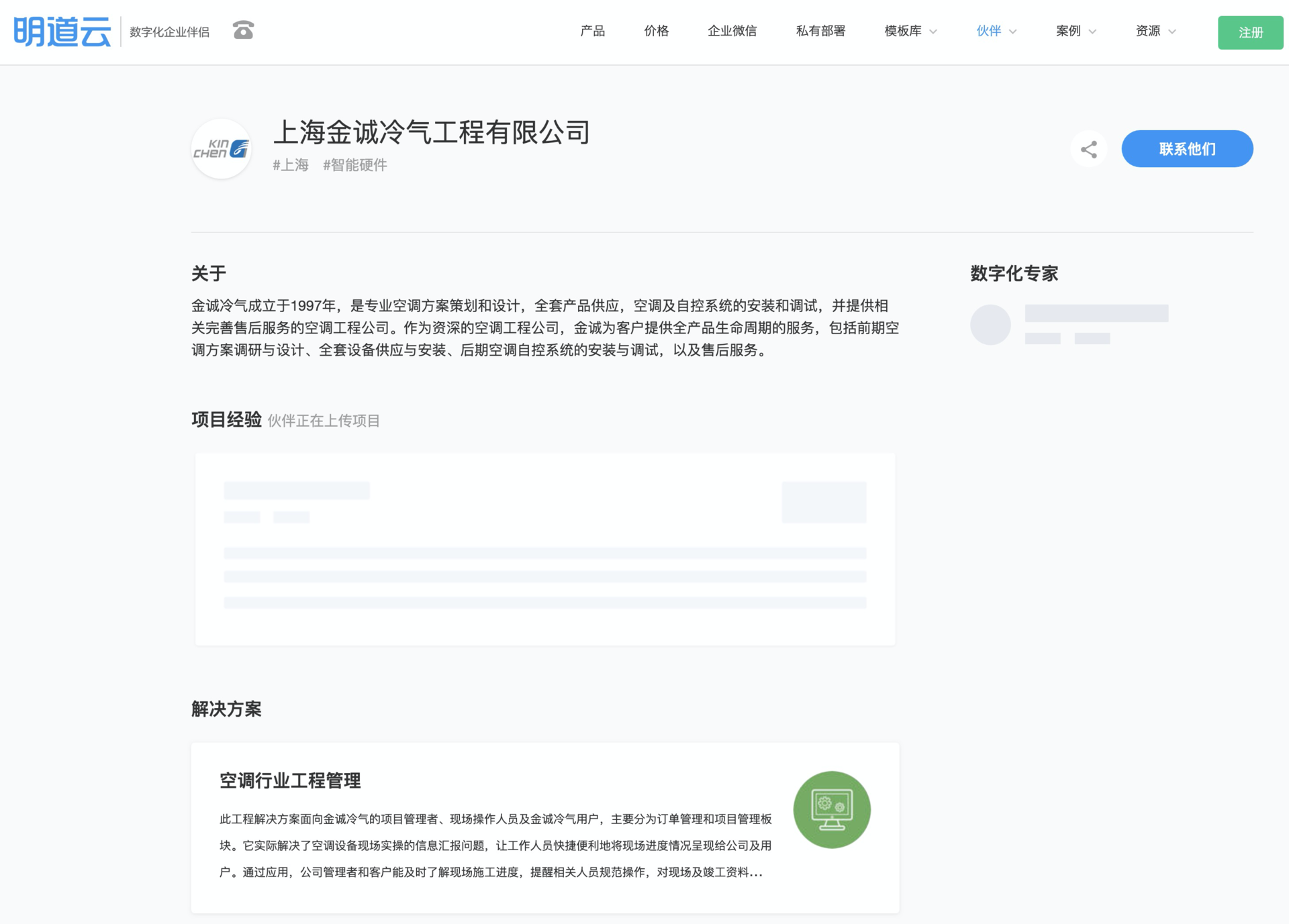Click the green 注册 button

(1250, 32)
